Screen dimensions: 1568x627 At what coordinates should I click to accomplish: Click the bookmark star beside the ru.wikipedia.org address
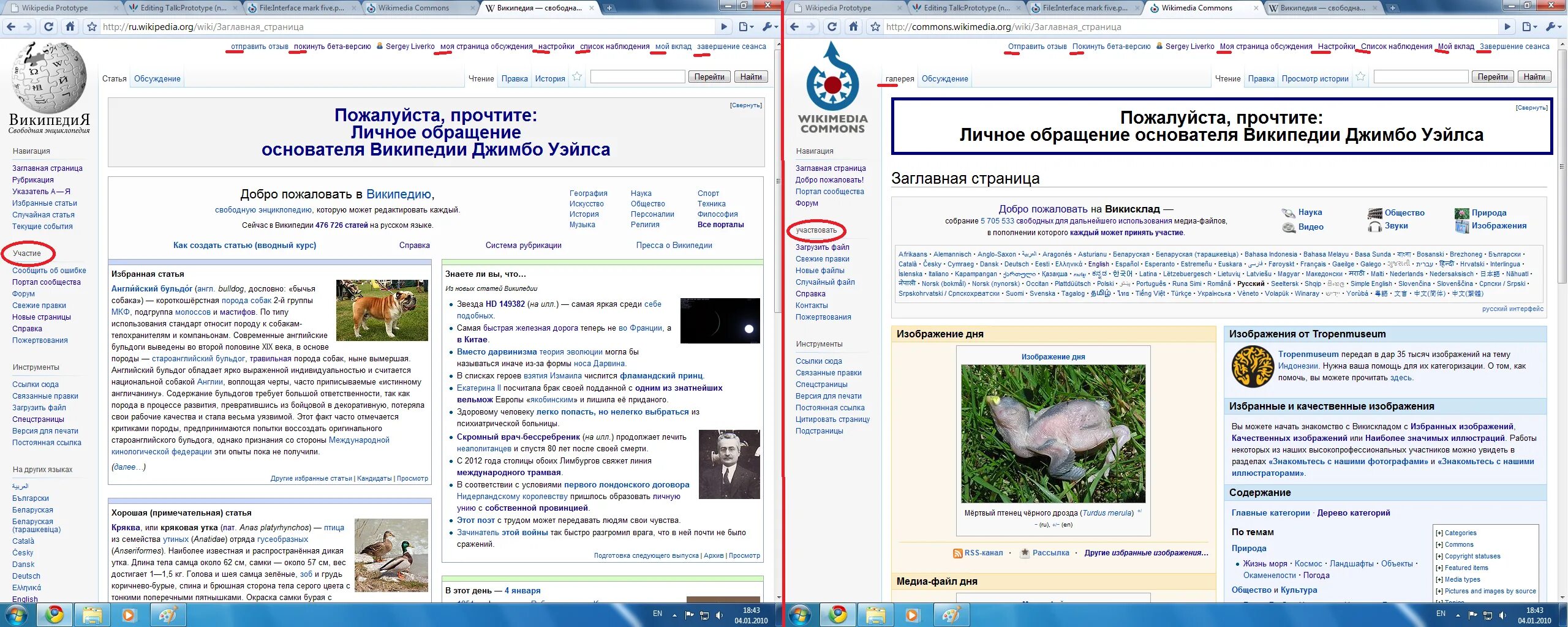point(92,27)
